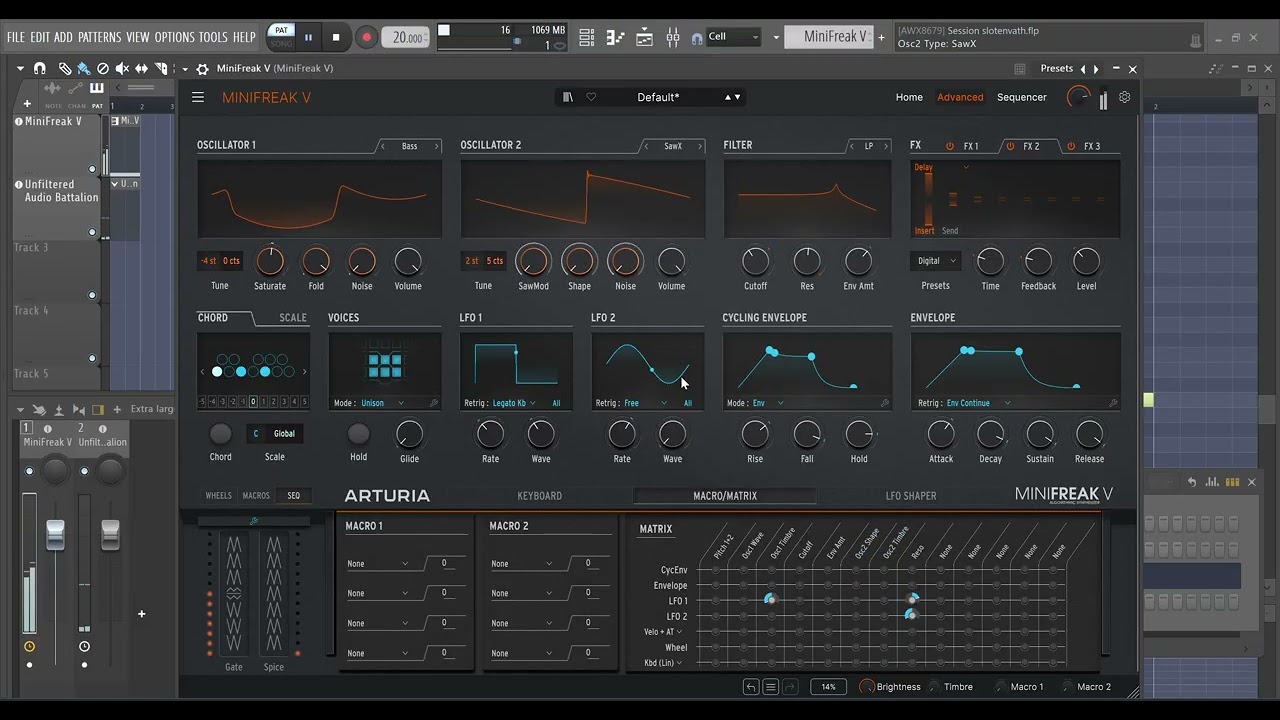Favorite the current preset with heart icon
Image resolution: width=1280 pixels, height=720 pixels.
coord(591,97)
